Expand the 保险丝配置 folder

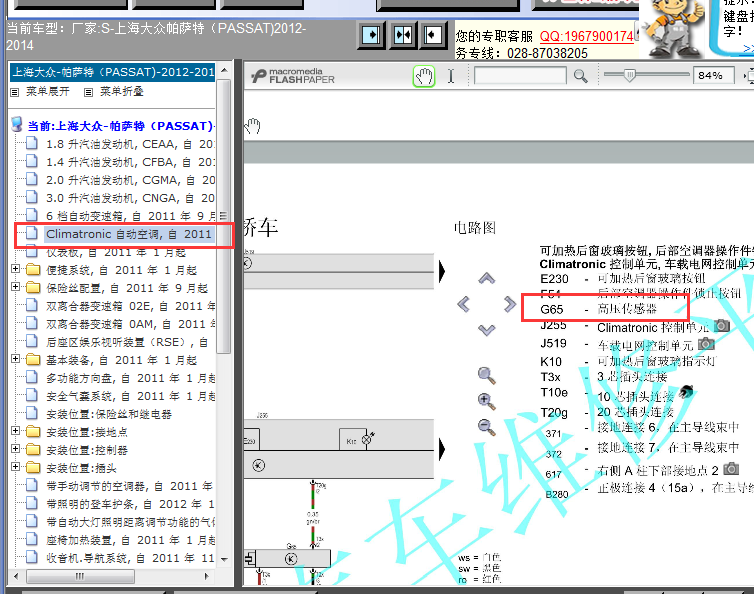point(15,287)
